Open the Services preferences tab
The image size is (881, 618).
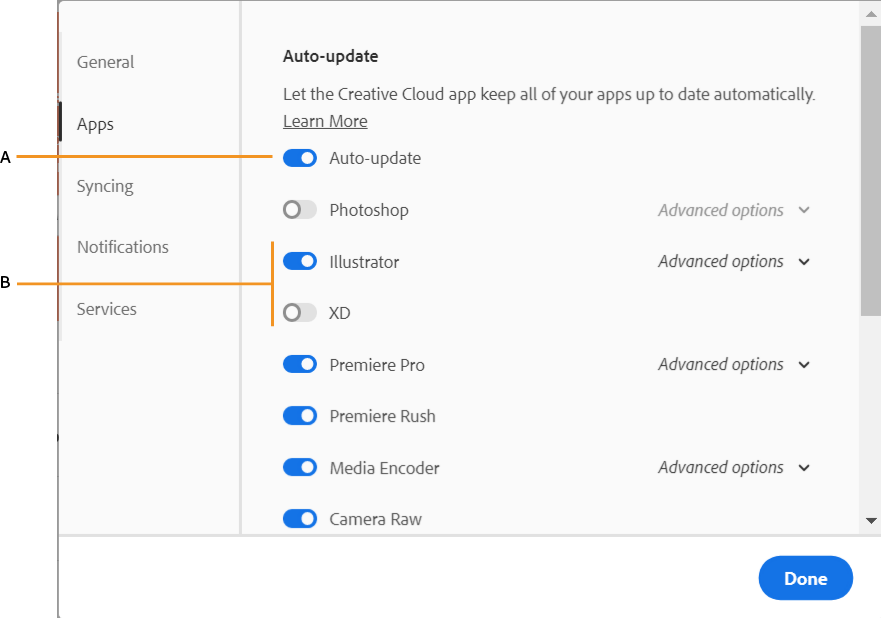point(107,309)
